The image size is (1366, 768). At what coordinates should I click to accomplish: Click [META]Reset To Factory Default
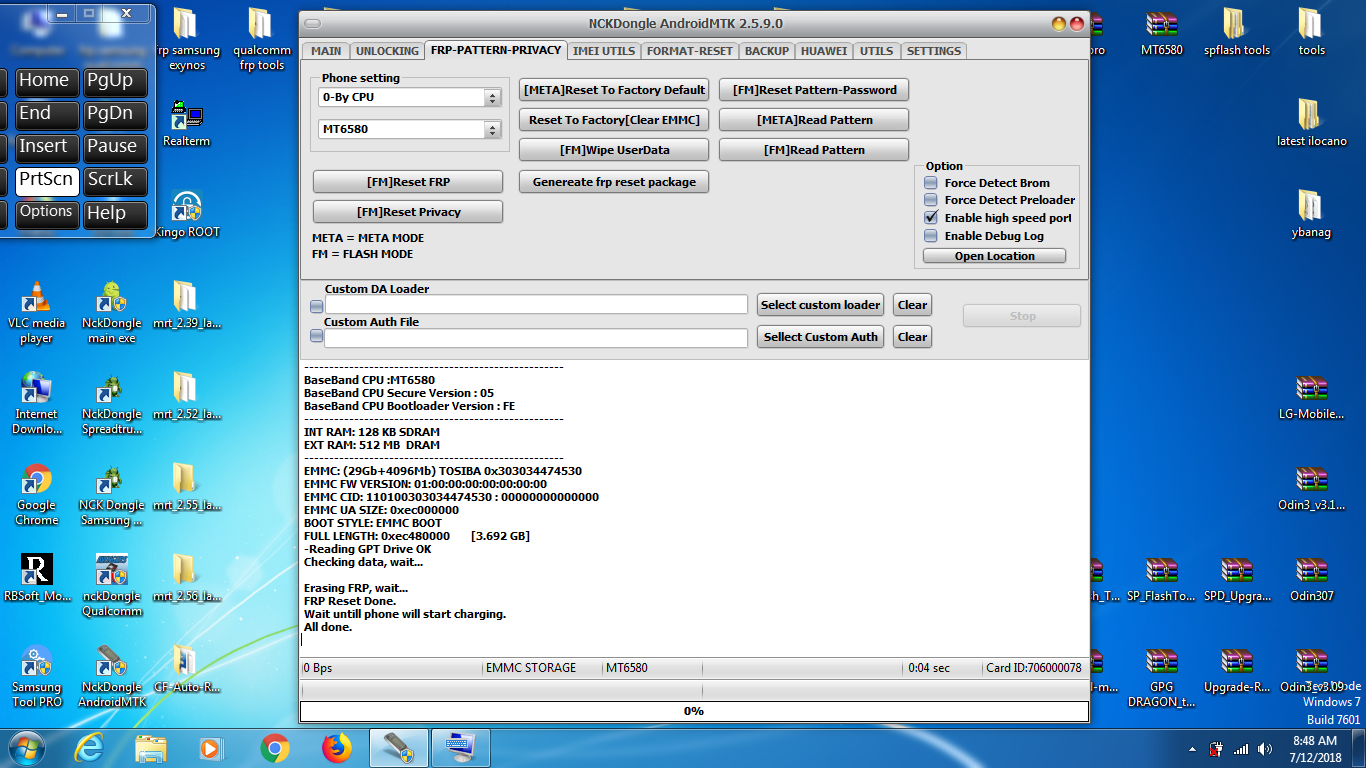[x=614, y=90]
